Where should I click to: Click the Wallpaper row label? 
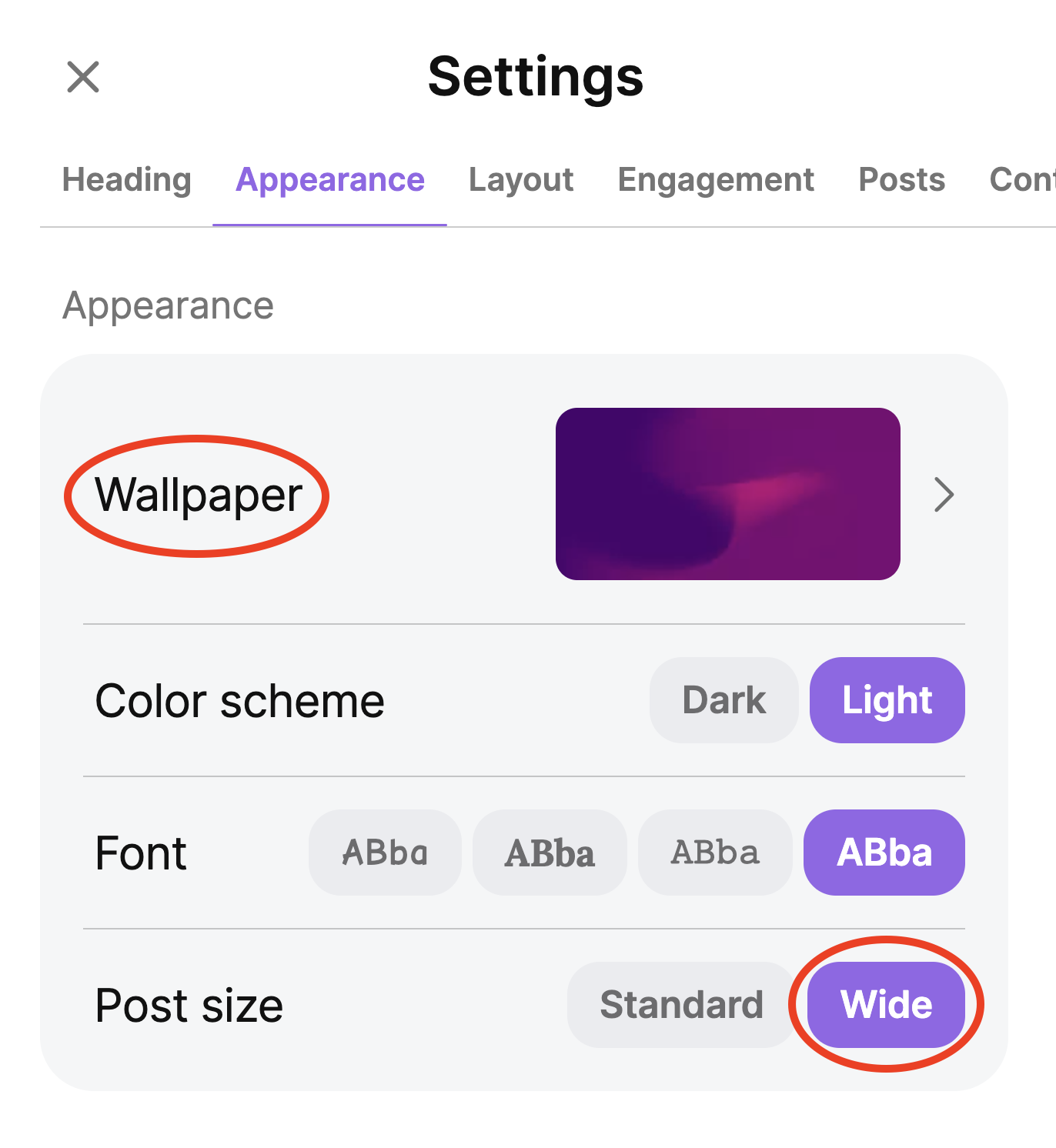[199, 495]
